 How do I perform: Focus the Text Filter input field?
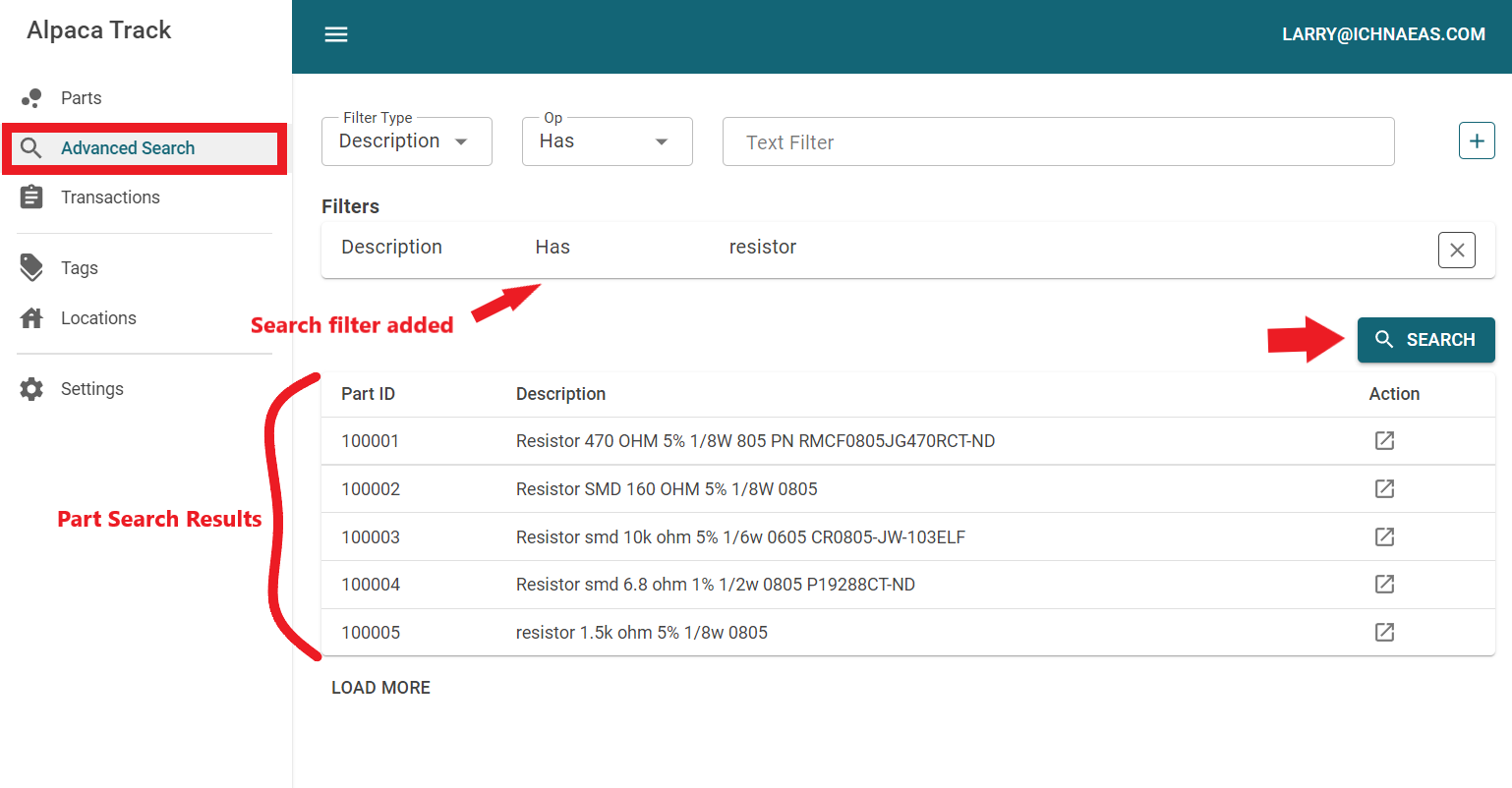(1058, 142)
